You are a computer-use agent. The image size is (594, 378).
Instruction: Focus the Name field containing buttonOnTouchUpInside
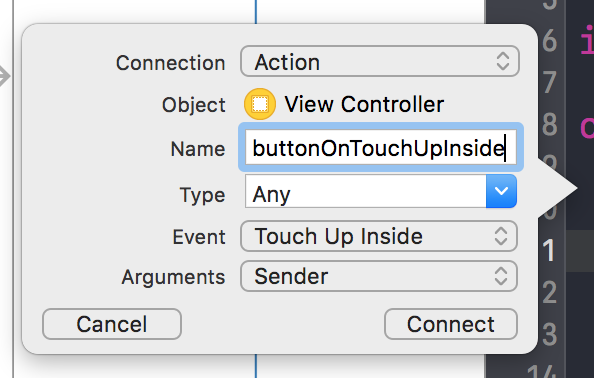(381, 148)
